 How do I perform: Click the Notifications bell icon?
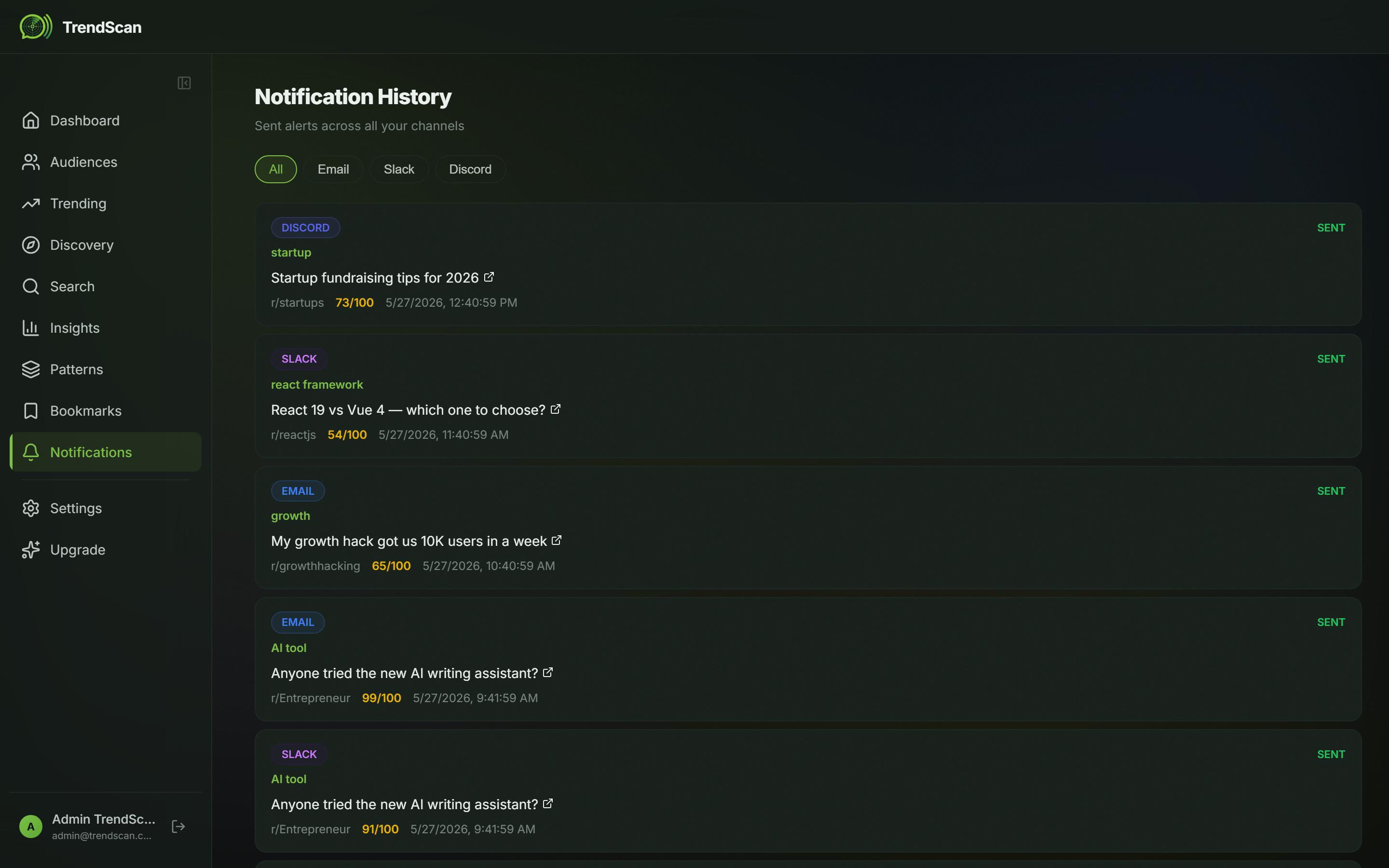[x=31, y=452]
